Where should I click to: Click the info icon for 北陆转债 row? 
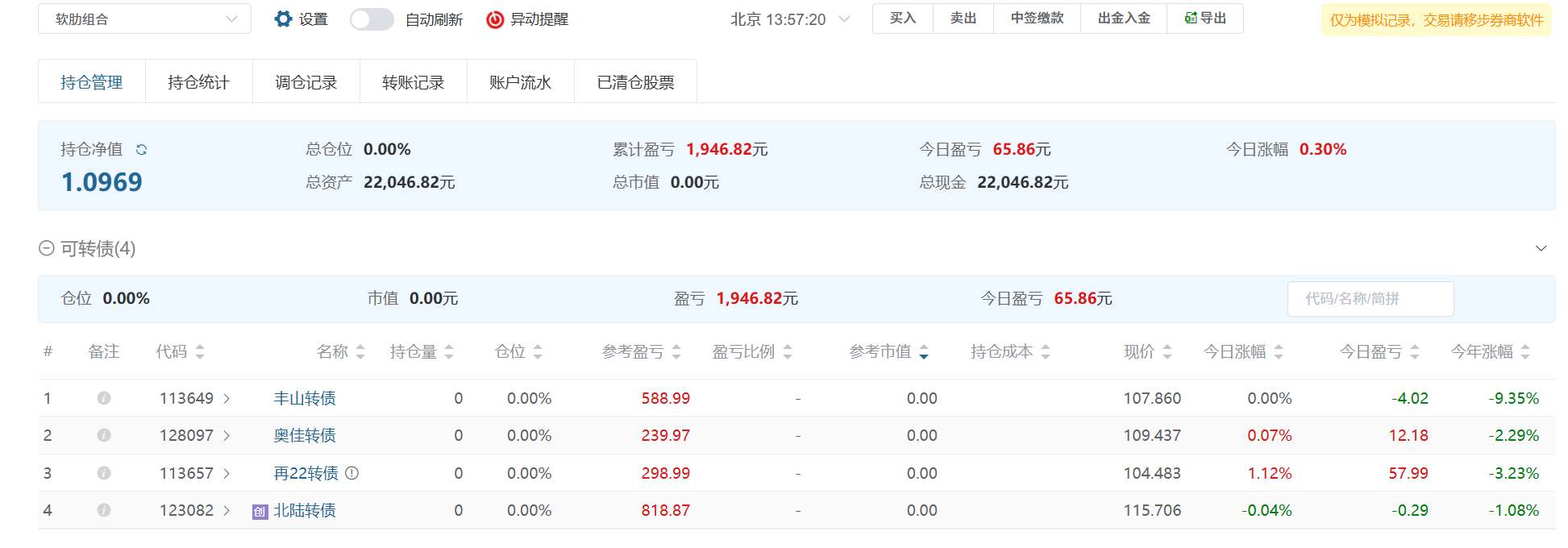[x=104, y=510]
